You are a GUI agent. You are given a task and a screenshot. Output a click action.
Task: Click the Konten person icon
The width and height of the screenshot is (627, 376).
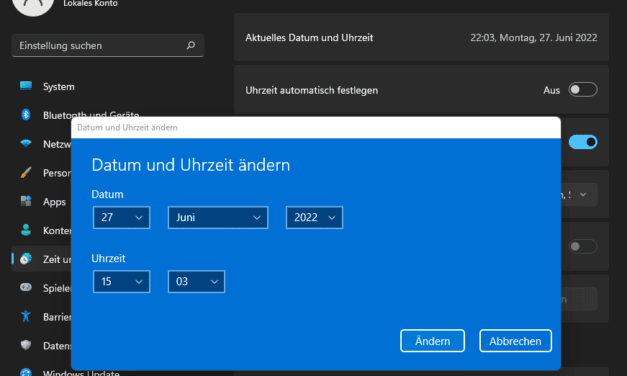coord(26,230)
